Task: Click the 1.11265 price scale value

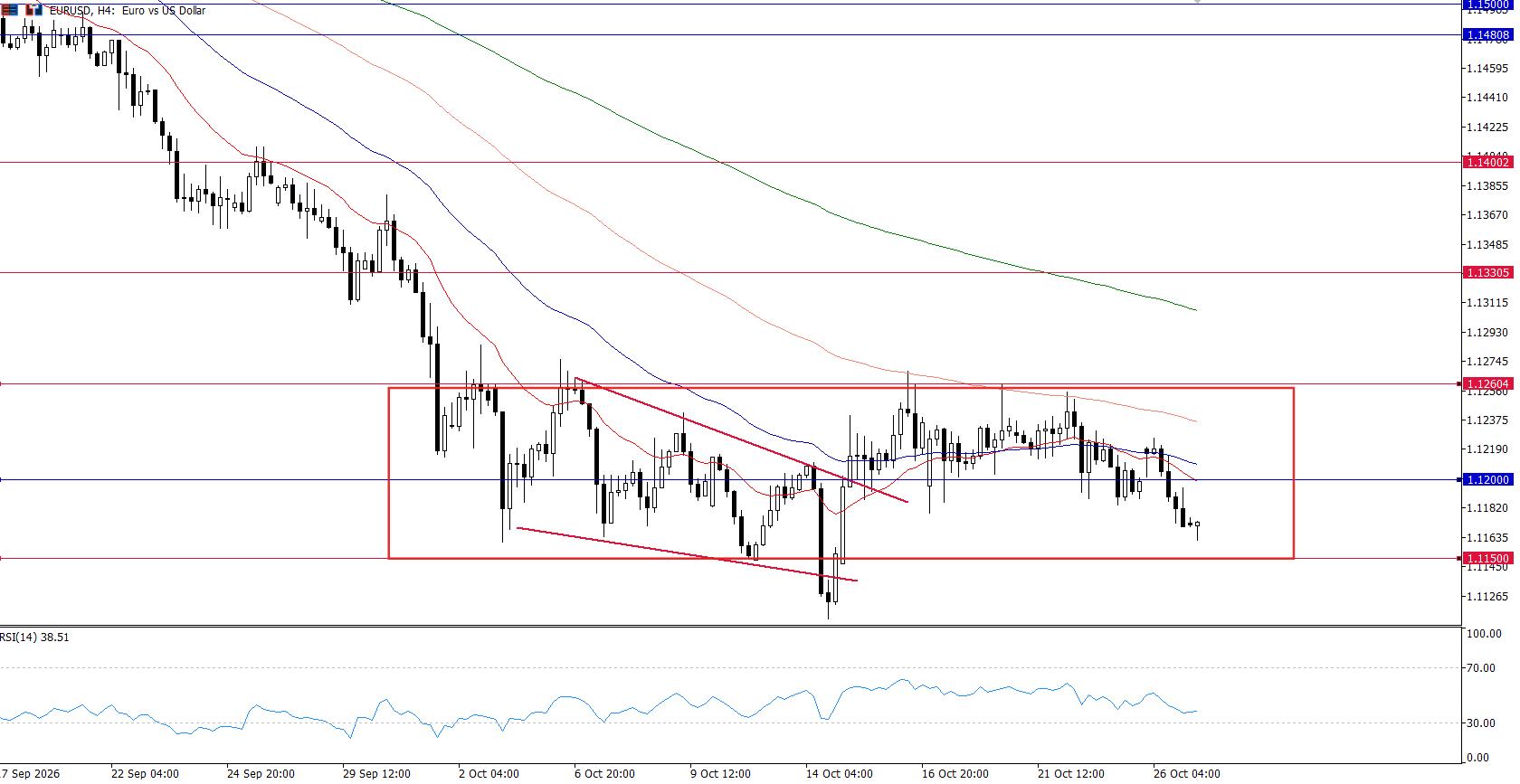Action: point(1487,597)
